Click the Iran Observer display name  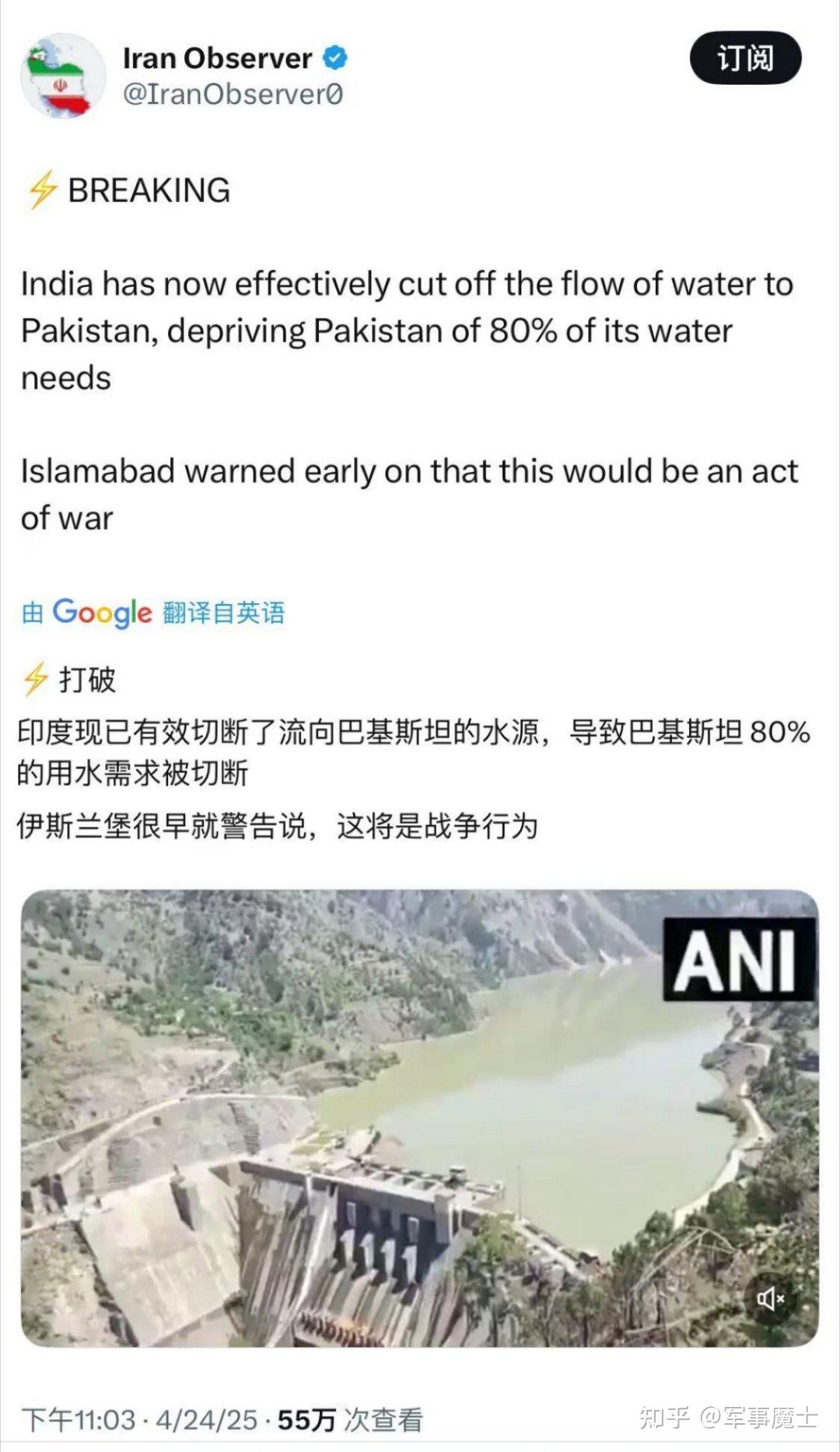[217, 58]
